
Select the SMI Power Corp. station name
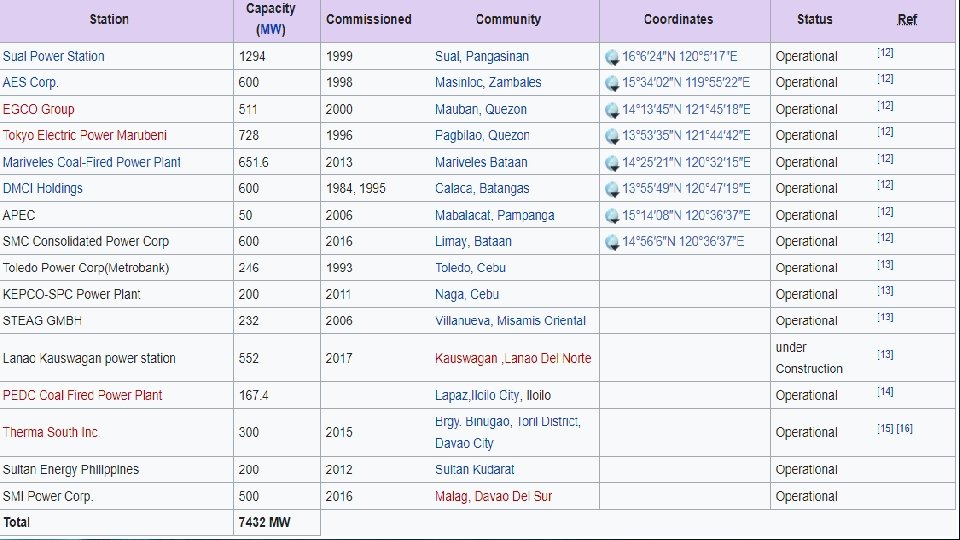[x=48, y=497]
